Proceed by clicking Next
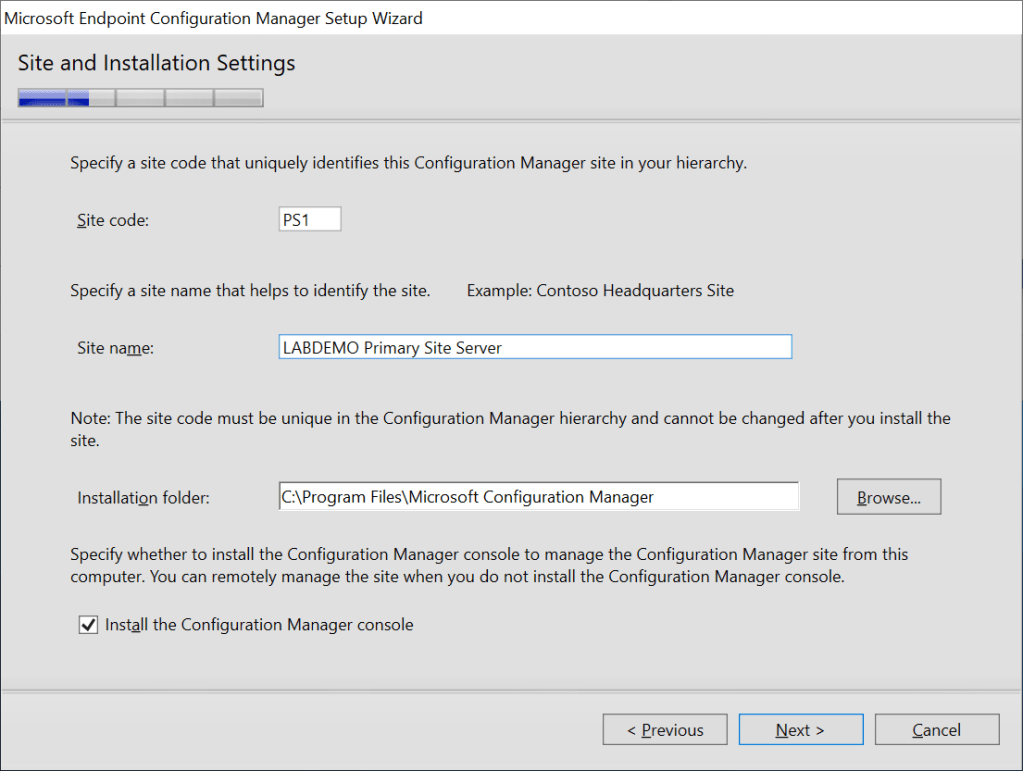Viewport: 1023px width, 771px height. click(x=800, y=730)
